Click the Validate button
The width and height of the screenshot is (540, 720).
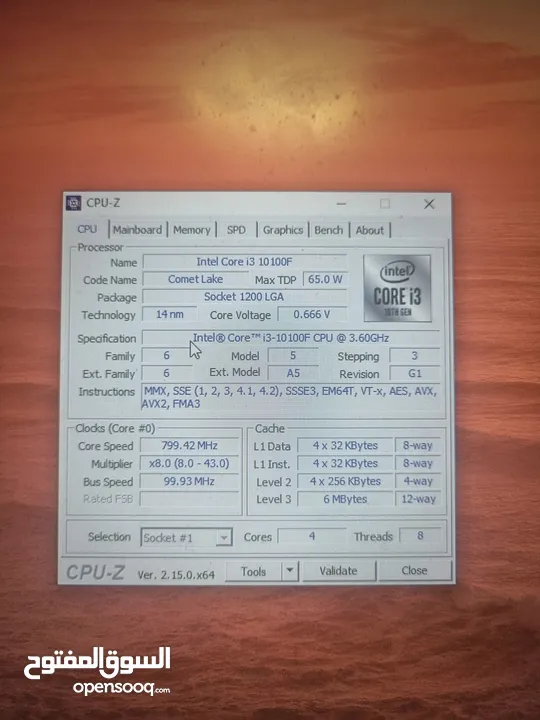point(338,571)
